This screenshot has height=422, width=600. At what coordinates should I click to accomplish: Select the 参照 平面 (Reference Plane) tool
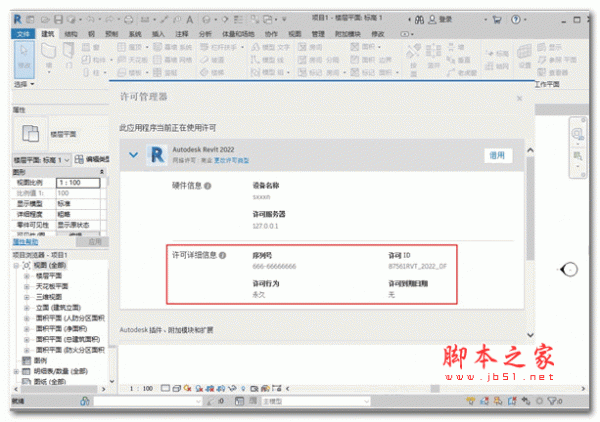coord(557,60)
